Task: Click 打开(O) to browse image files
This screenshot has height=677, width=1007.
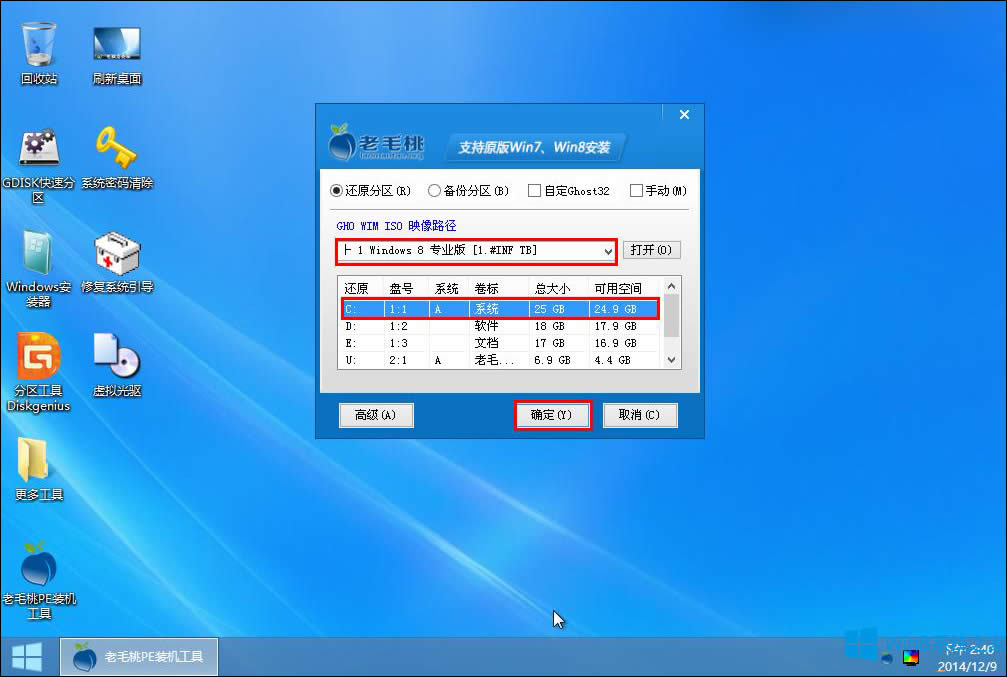Action: (652, 250)
